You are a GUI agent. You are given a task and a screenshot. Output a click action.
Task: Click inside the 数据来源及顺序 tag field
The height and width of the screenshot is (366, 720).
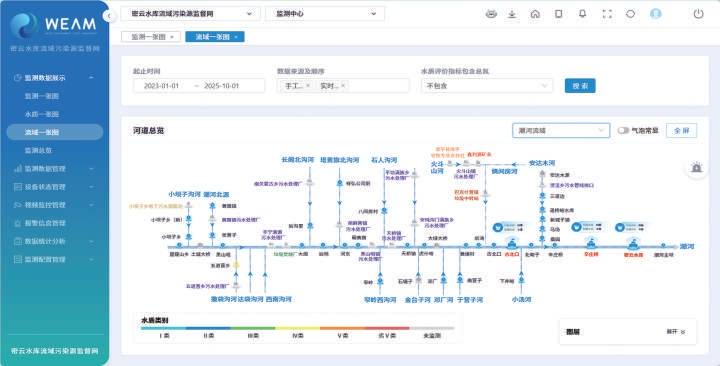[x=343, y=86]
